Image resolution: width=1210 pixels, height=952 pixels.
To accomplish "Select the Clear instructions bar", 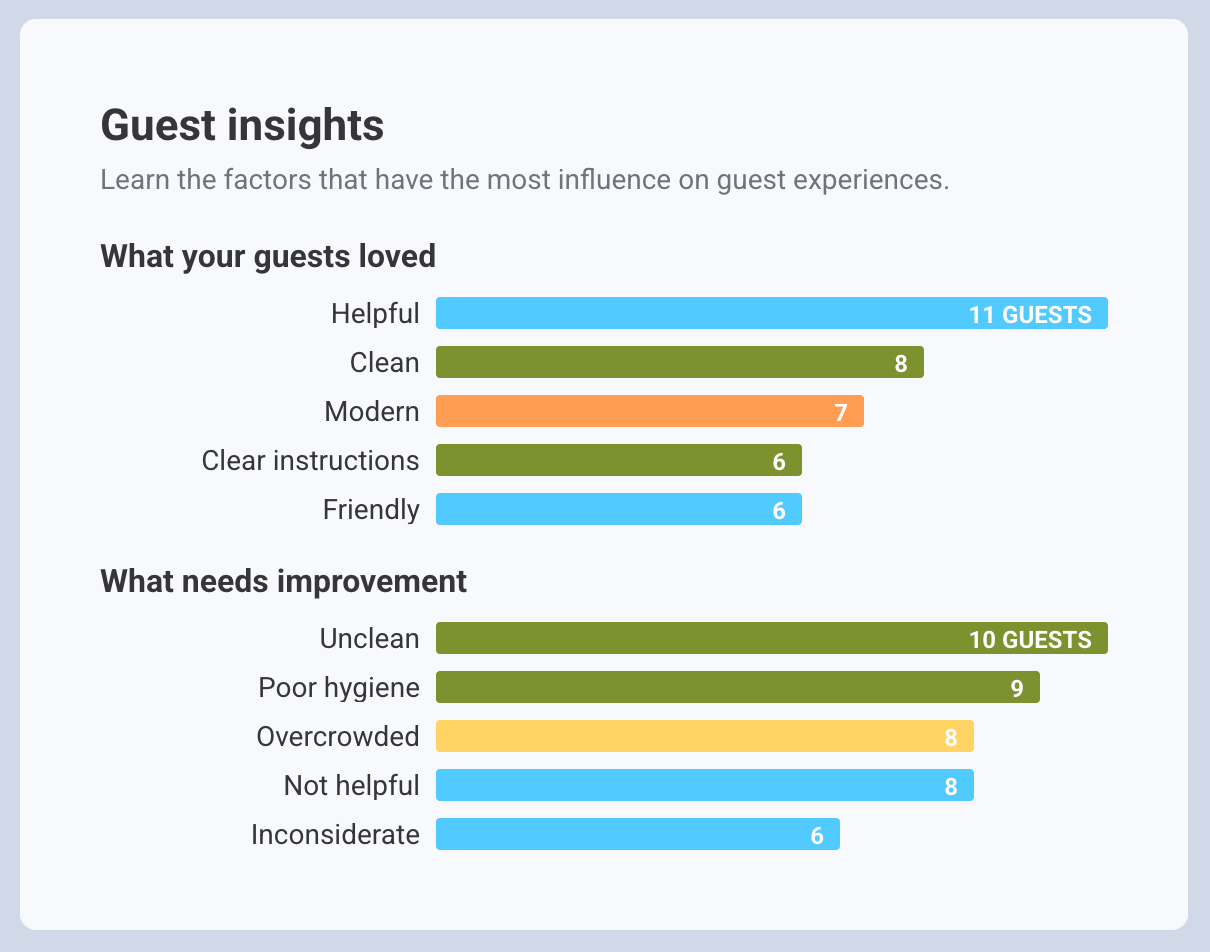I will [x=618, y=461].
